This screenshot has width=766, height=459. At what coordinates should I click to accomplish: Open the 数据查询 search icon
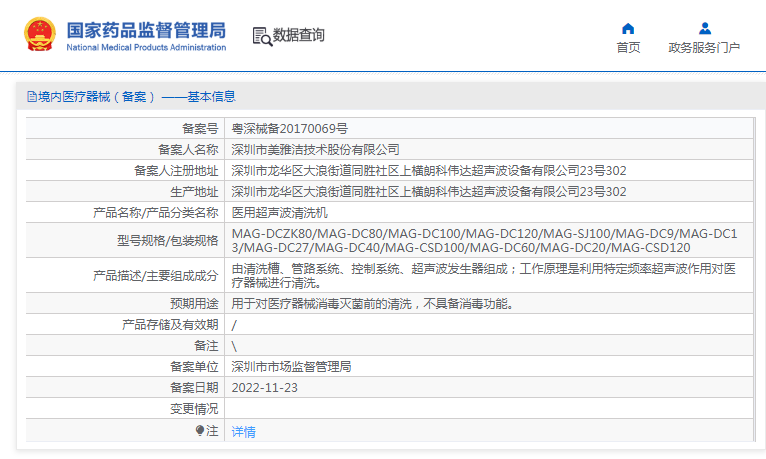pyautogui.click(x=262, y=37)
